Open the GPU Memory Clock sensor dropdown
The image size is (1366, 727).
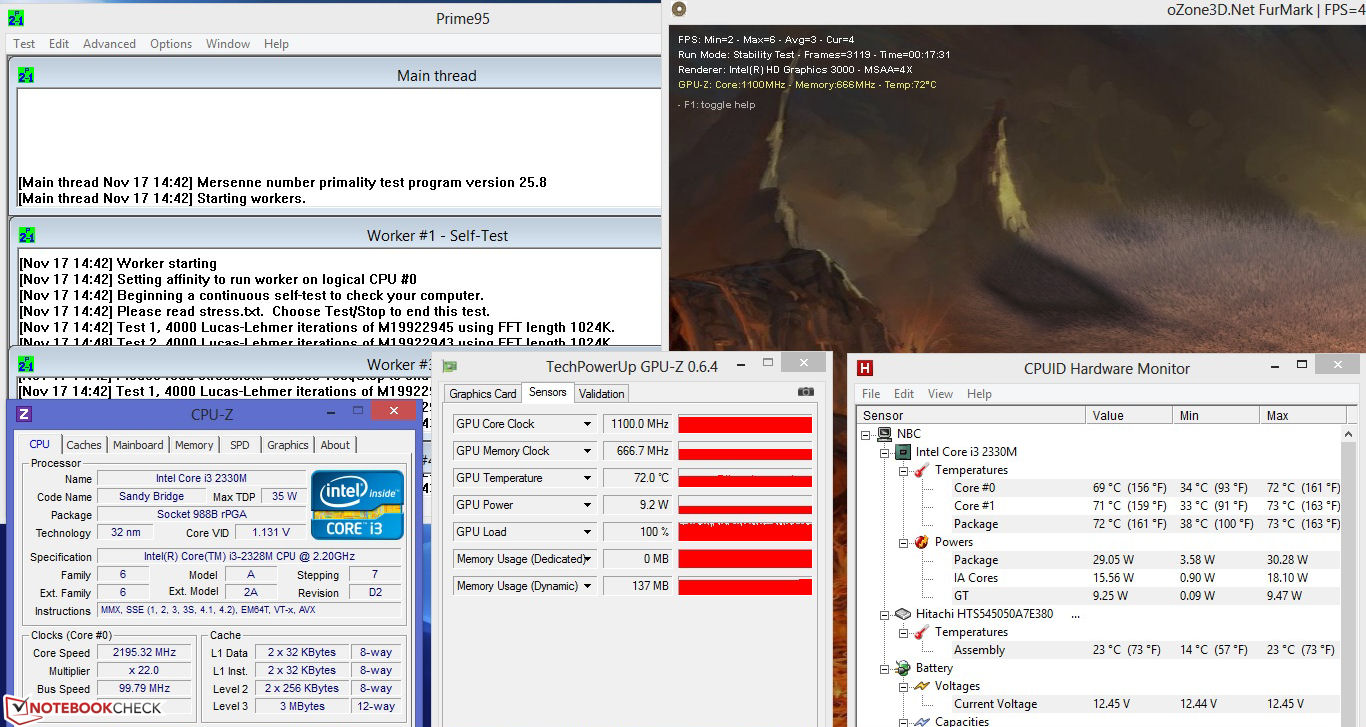(588, 451)
